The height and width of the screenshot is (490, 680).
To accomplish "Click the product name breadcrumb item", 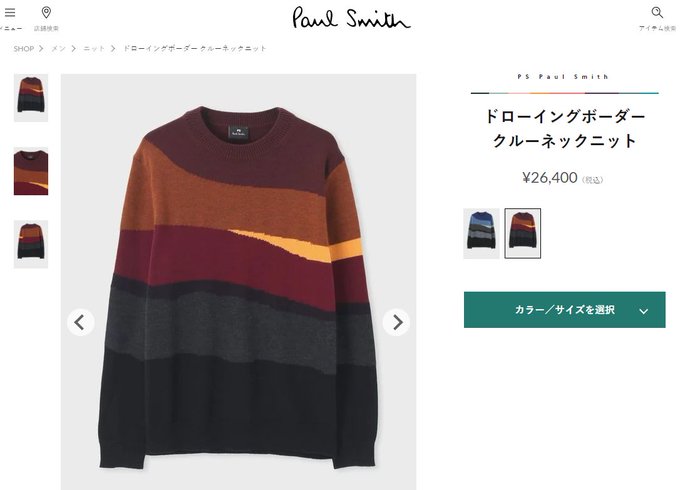I will (194, 49).
